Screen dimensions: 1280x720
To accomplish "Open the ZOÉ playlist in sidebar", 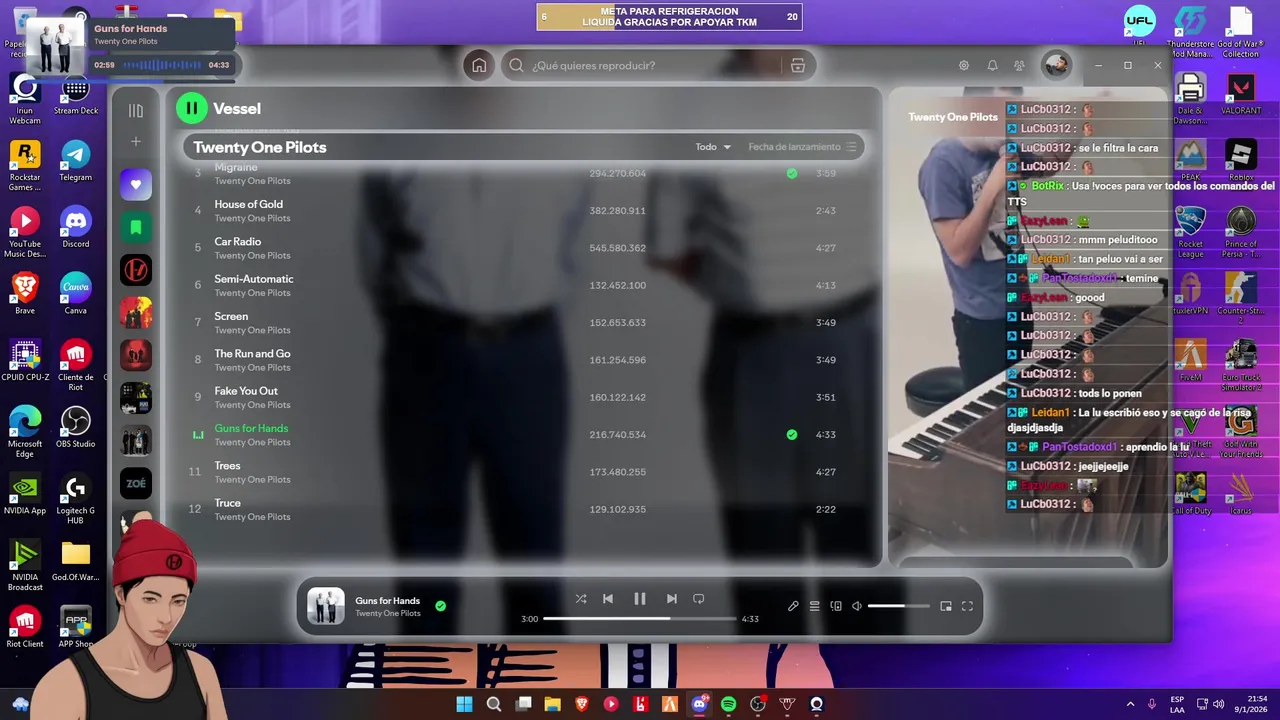I will pos(136,483).
